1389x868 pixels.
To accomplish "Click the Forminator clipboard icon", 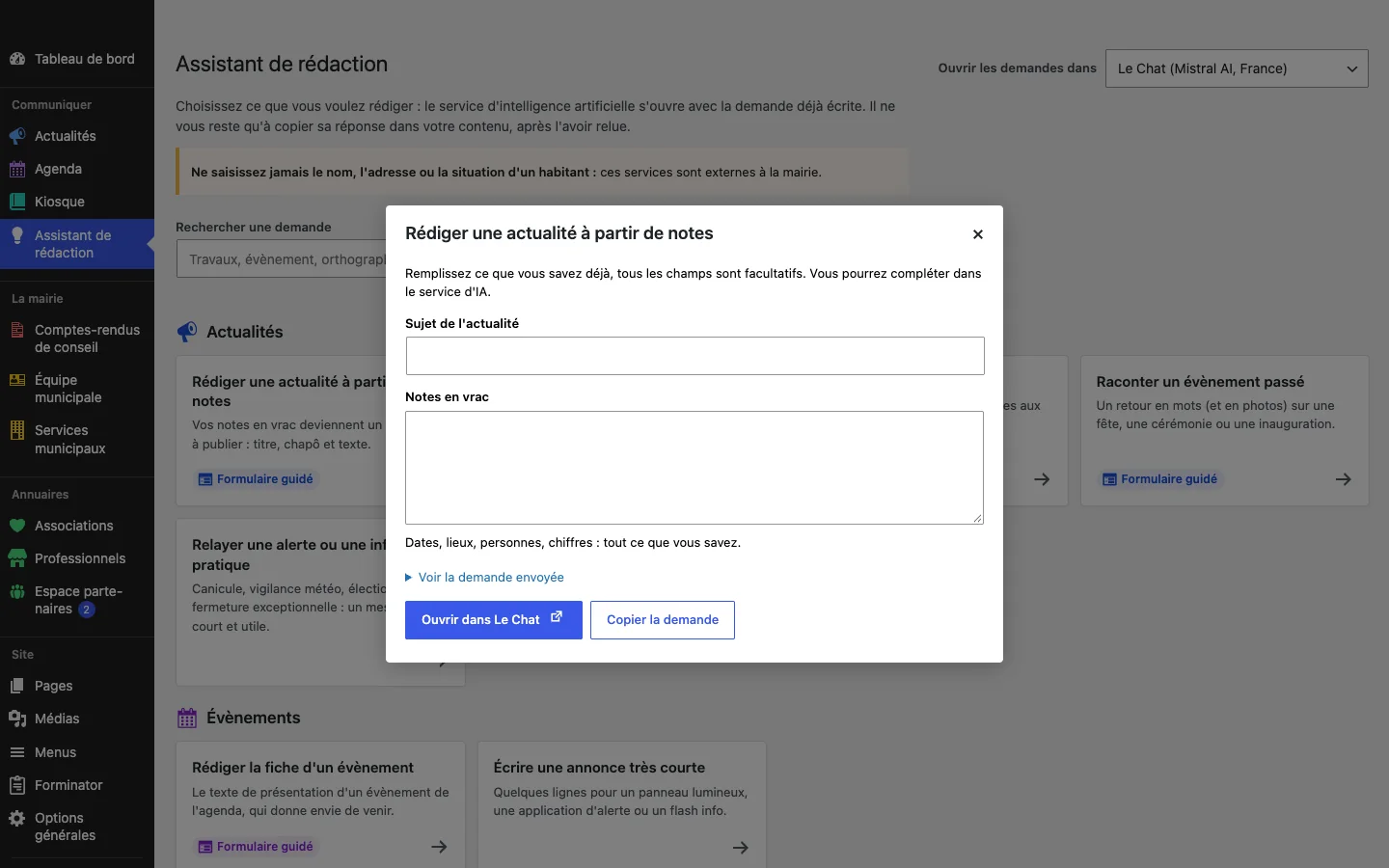I will click(17, 785).
